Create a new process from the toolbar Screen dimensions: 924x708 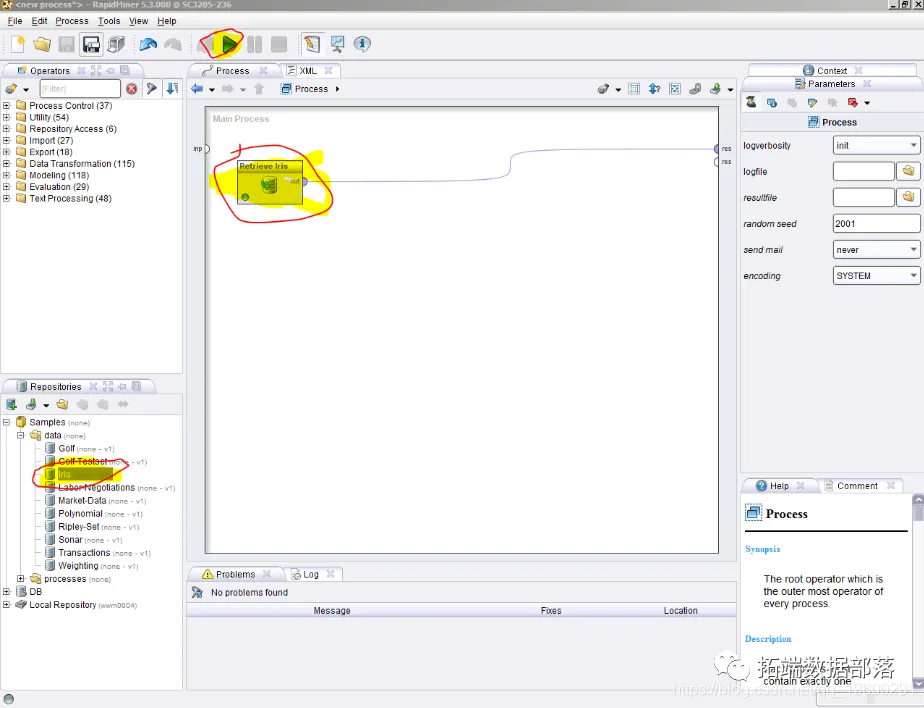[x=18, y=44]
